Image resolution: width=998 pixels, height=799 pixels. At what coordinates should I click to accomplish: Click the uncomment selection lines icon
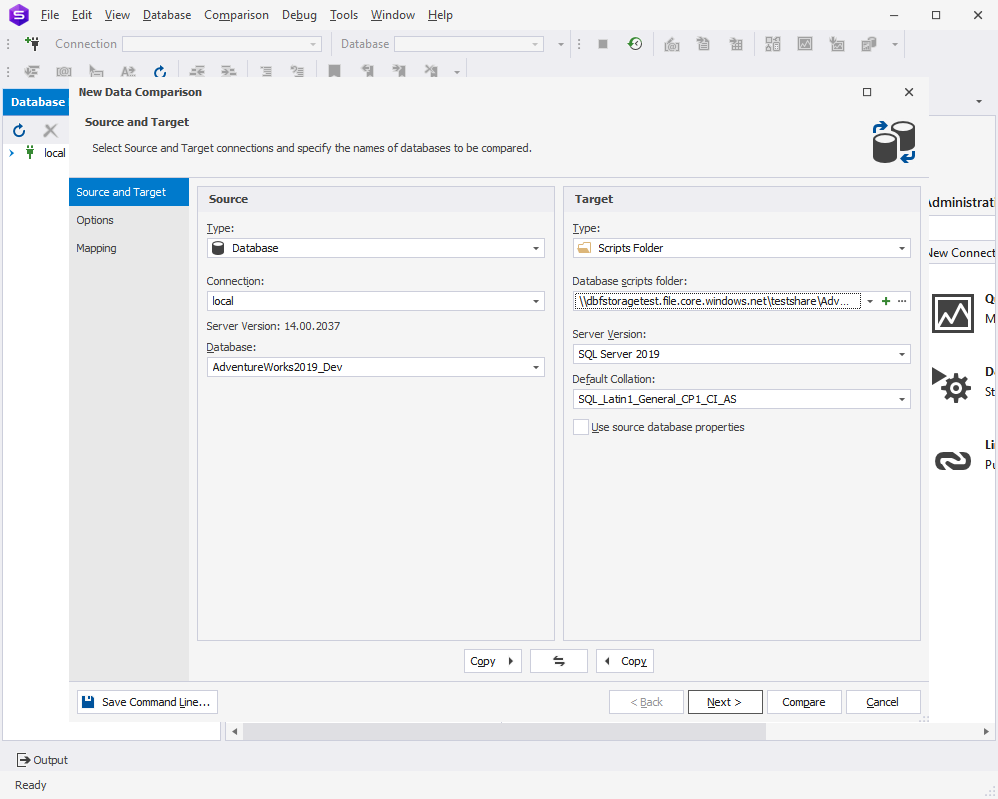(297, 71)
